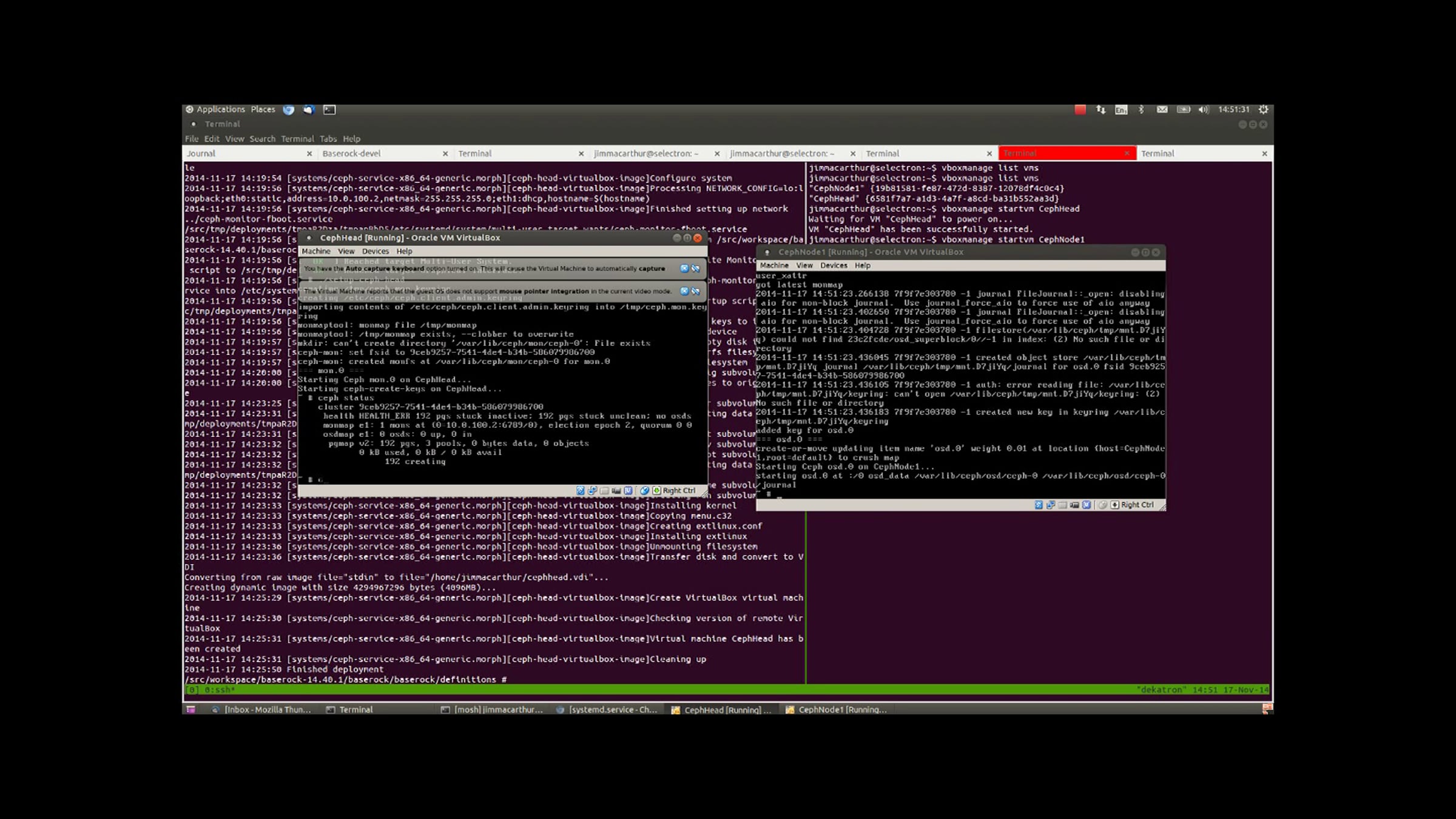Launch Thunderbird from the top panel launcher
Viewport: 1456px width, 819px height.
[309, 110]
